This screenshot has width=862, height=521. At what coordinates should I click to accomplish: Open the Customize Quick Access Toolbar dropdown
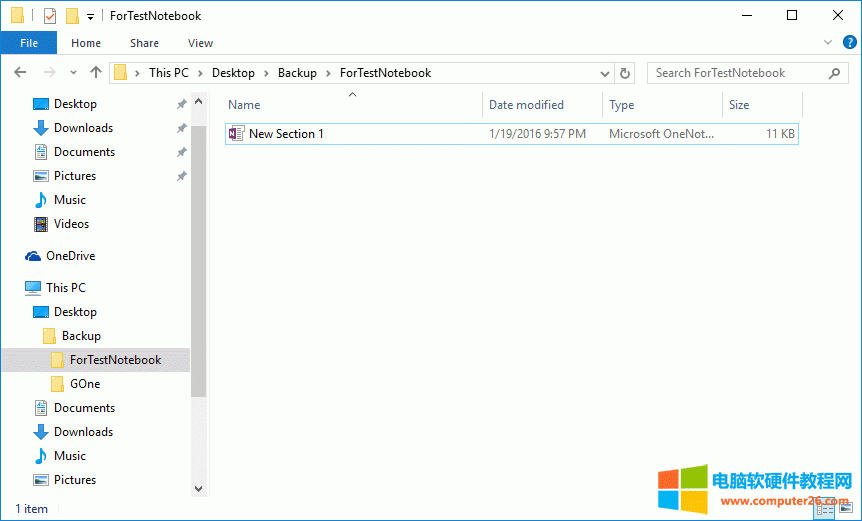91,16
